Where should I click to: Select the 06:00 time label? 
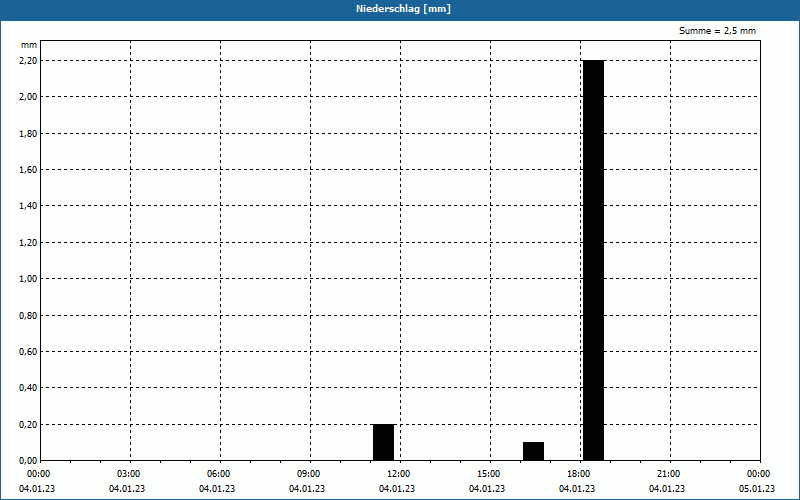(219, 474)
